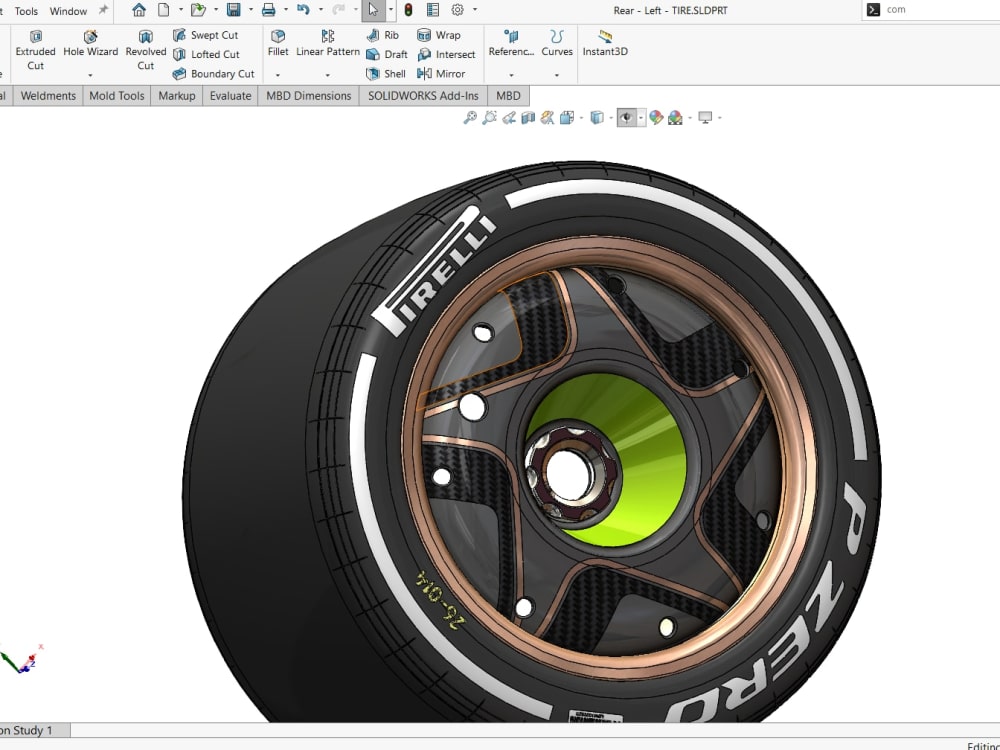Screen dimensions: 1000x750
Task: Click the Linear Pattern tool
Action: click(328, 44)
